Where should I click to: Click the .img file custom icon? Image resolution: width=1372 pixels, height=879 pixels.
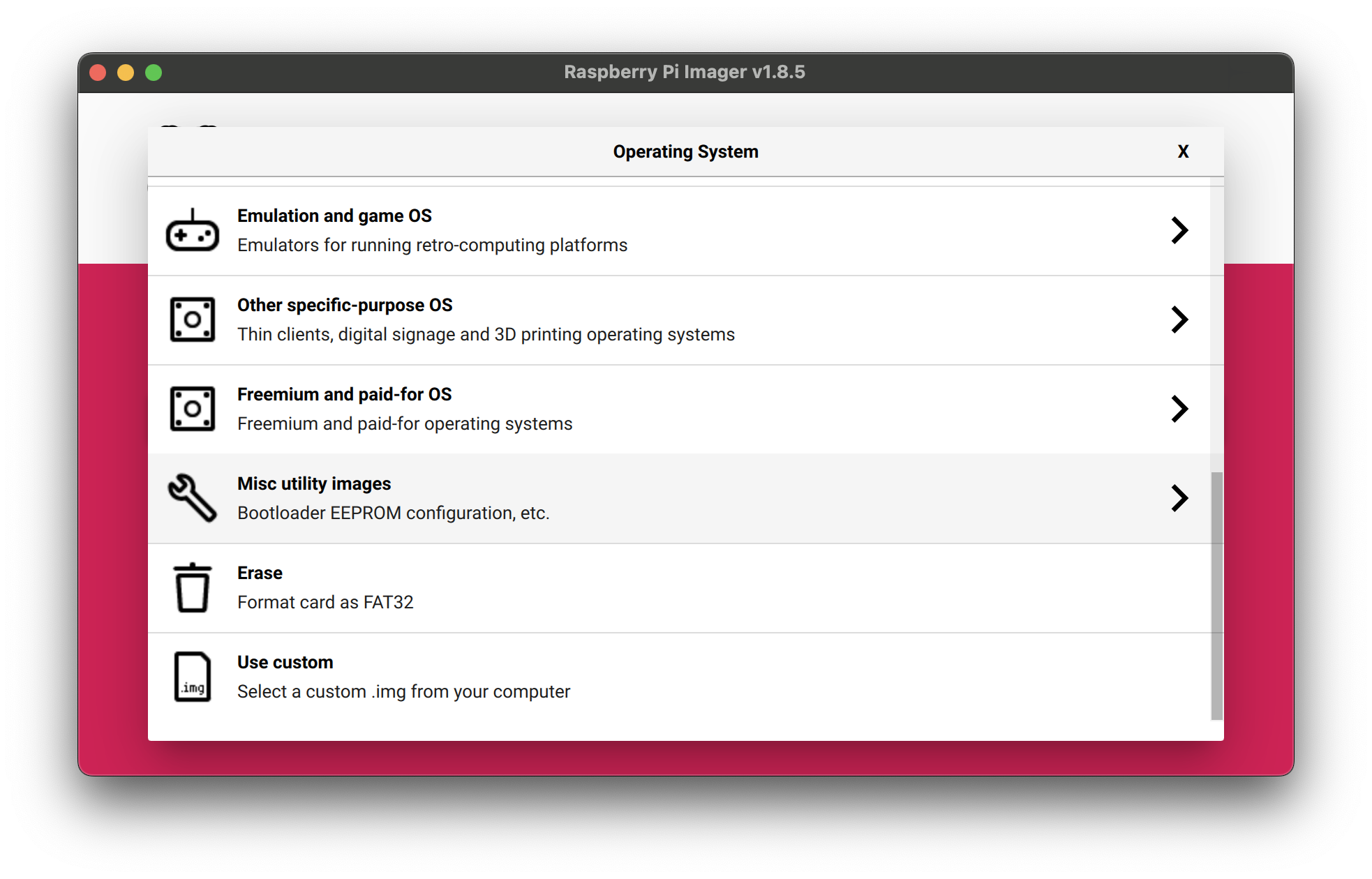coord(193,677)
